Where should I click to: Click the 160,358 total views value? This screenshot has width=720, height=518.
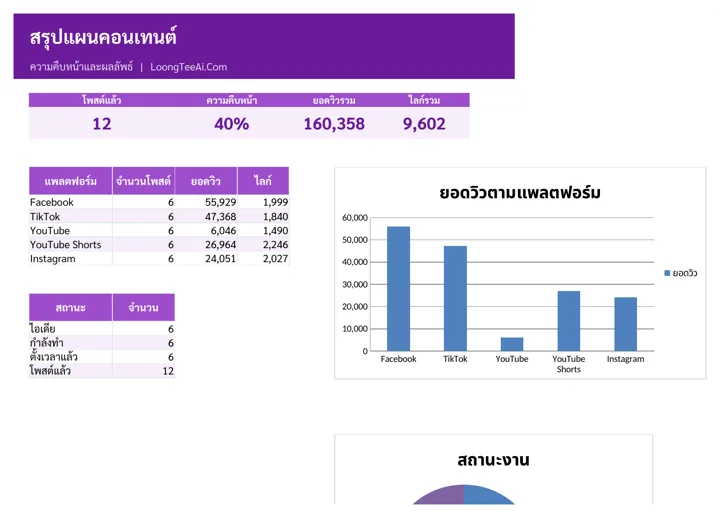(334, 124)
